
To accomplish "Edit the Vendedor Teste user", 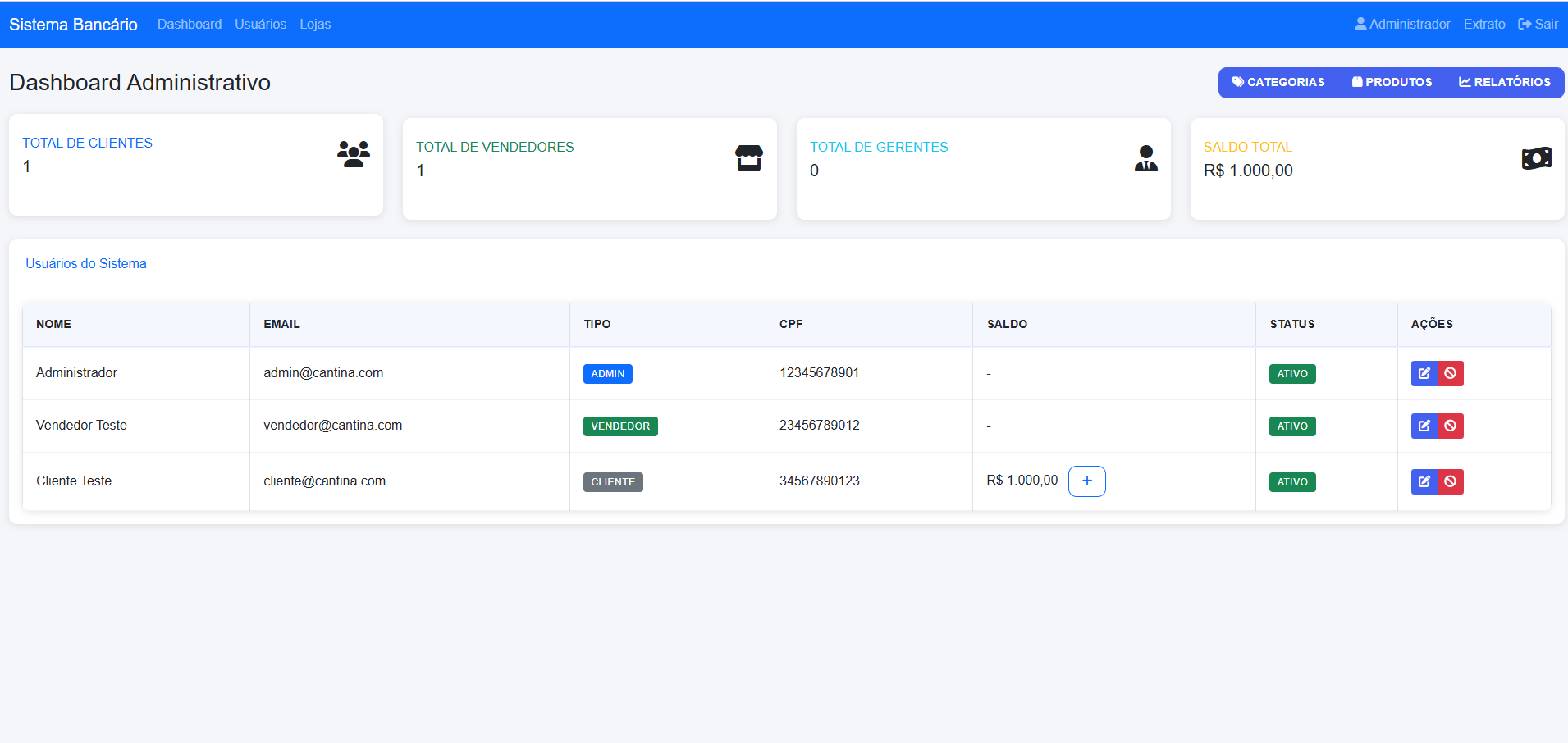I will tap(1424, 426).
